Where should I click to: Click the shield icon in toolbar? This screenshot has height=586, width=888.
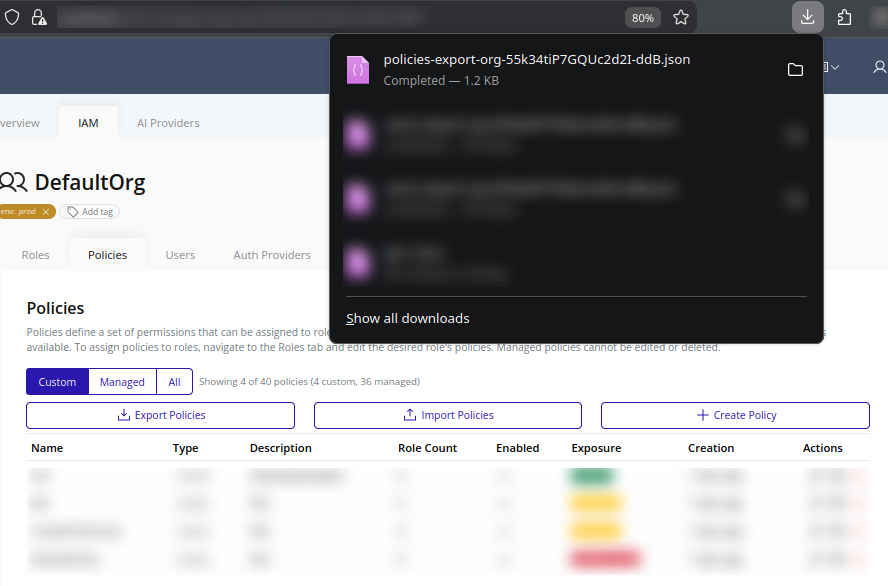pos(10,17)
